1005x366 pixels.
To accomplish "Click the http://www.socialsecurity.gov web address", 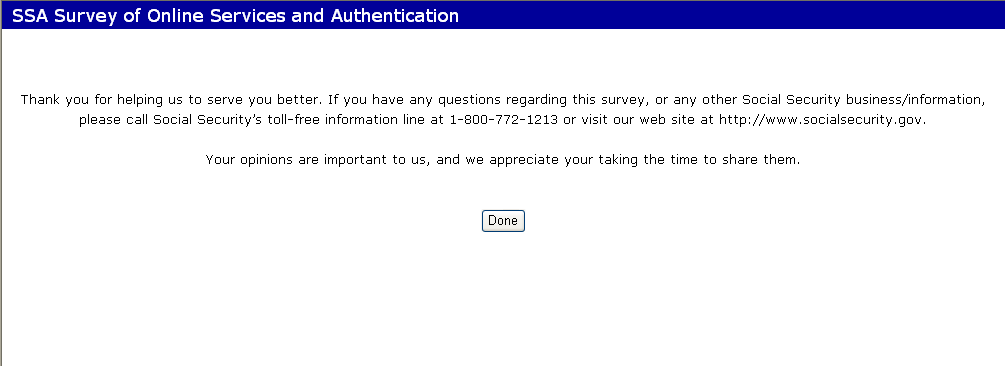I will (x=820, y=120).
